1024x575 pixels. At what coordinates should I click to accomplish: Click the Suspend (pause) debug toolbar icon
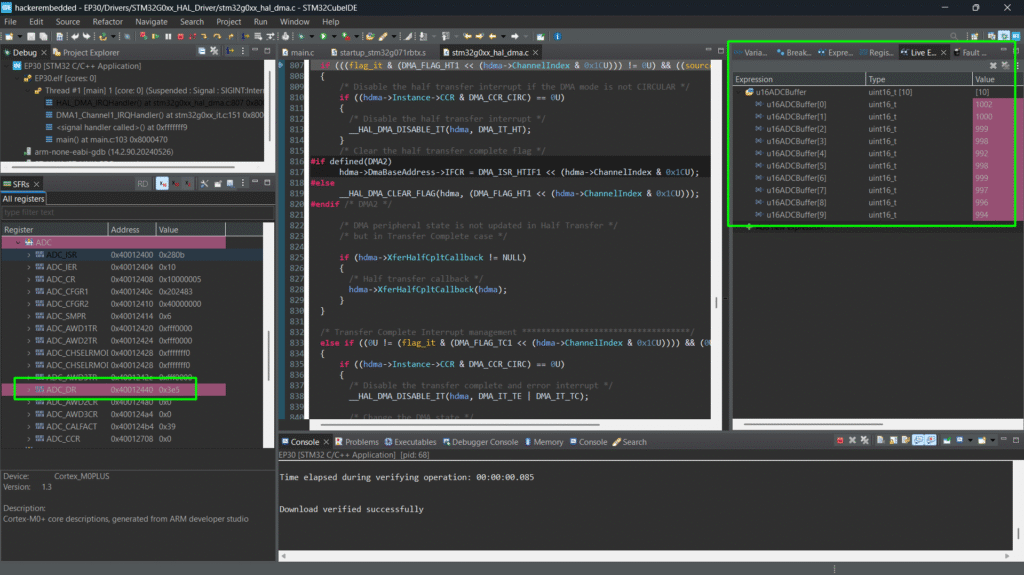click(x=170, y=36)
